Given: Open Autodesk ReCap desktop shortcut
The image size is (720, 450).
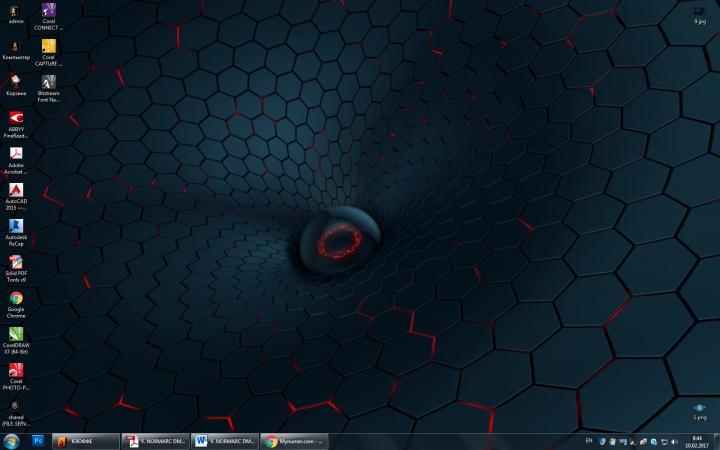Looking at the screenshot, I should click(x=16, y=232).
